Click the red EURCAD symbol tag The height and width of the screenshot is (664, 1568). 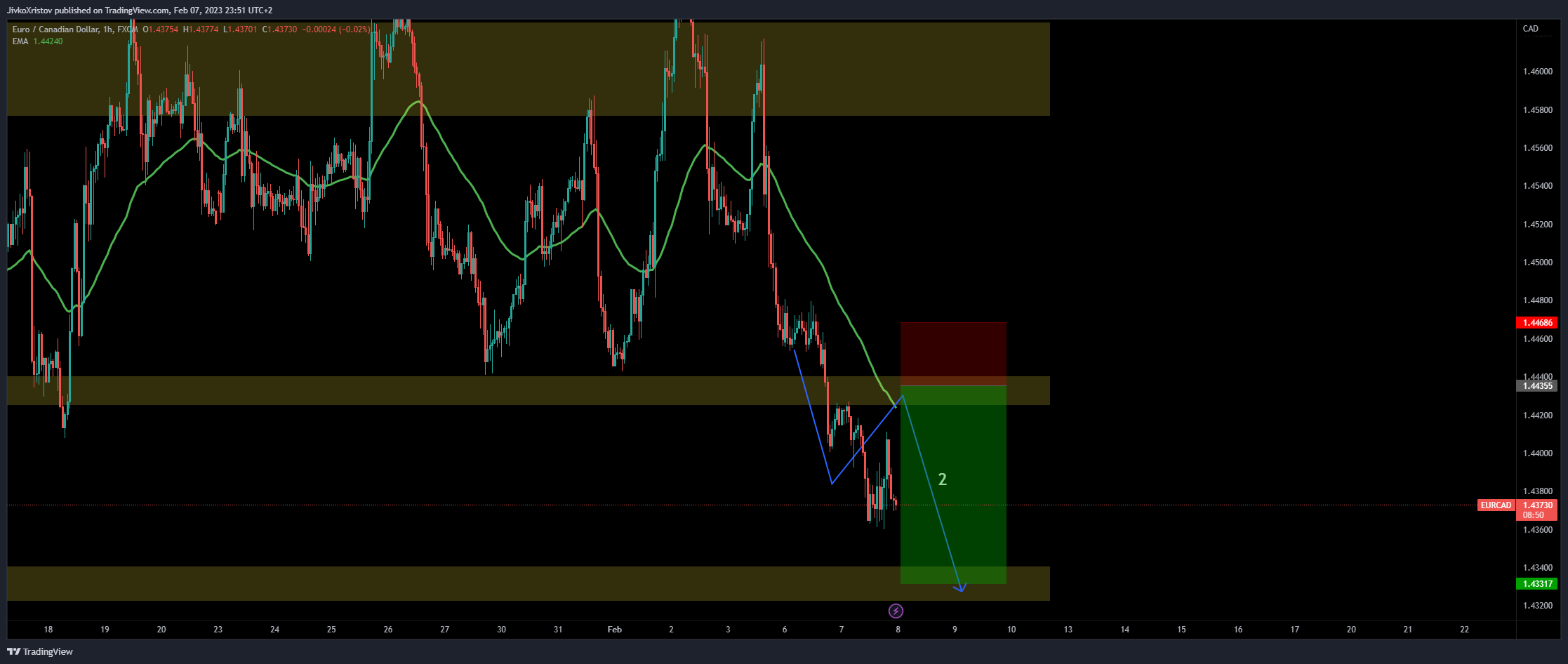(1496, 505)
